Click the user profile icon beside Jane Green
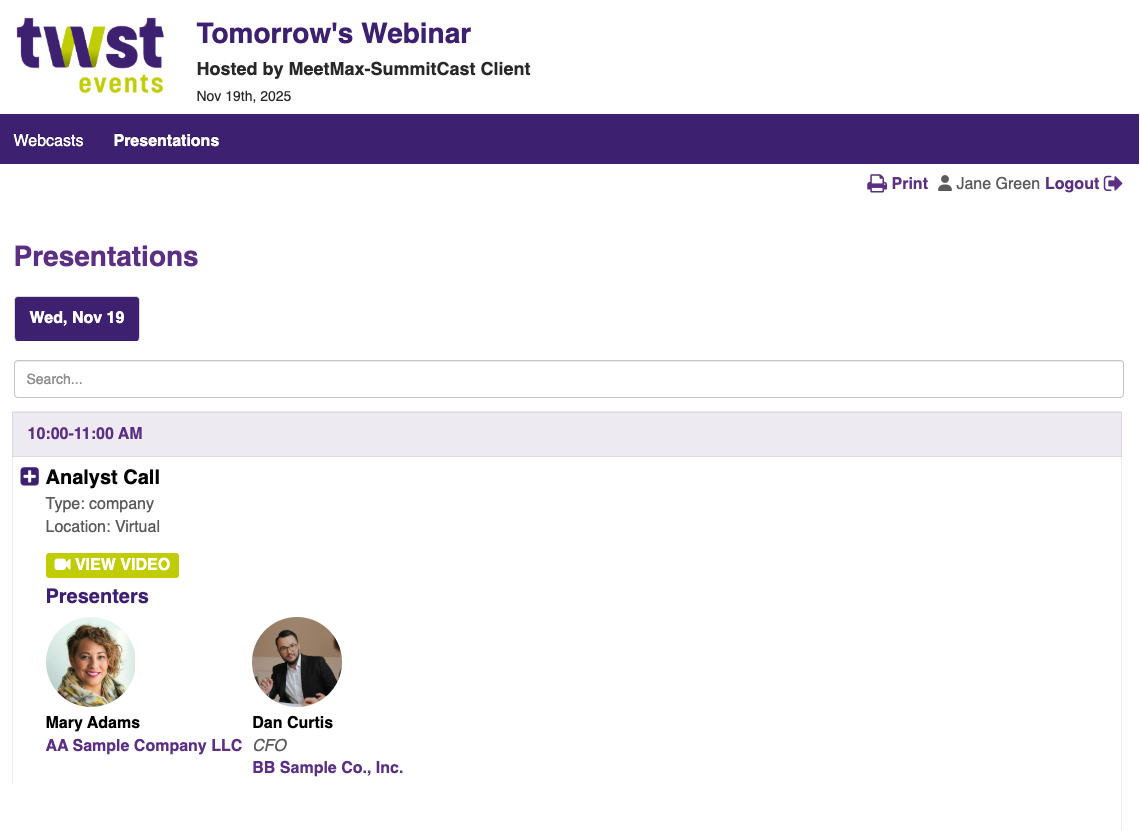1140x831 pixels. 944,184
